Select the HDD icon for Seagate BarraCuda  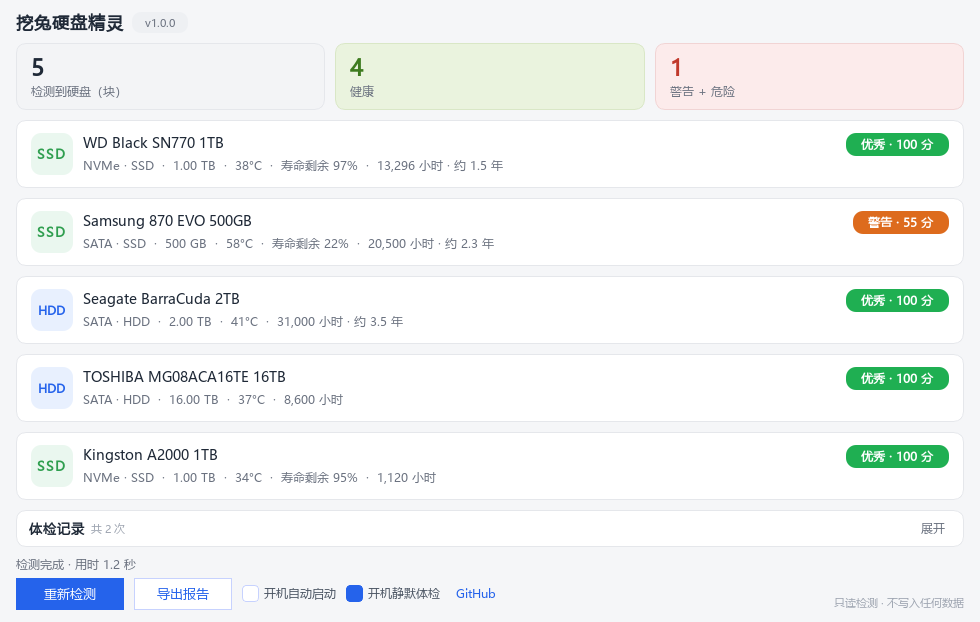click(x=52, y=310)
